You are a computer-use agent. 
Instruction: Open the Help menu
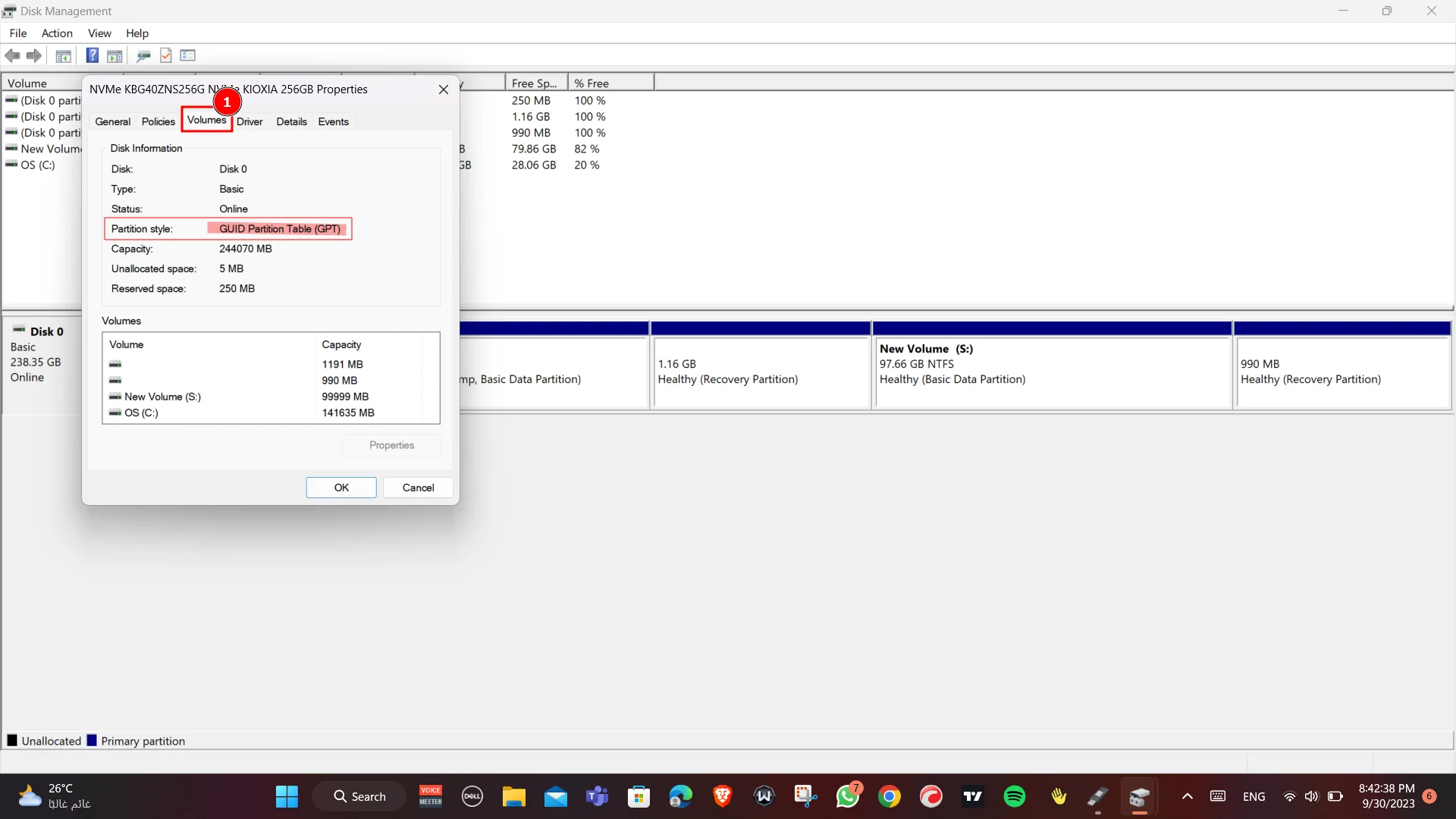coord(137,33)
